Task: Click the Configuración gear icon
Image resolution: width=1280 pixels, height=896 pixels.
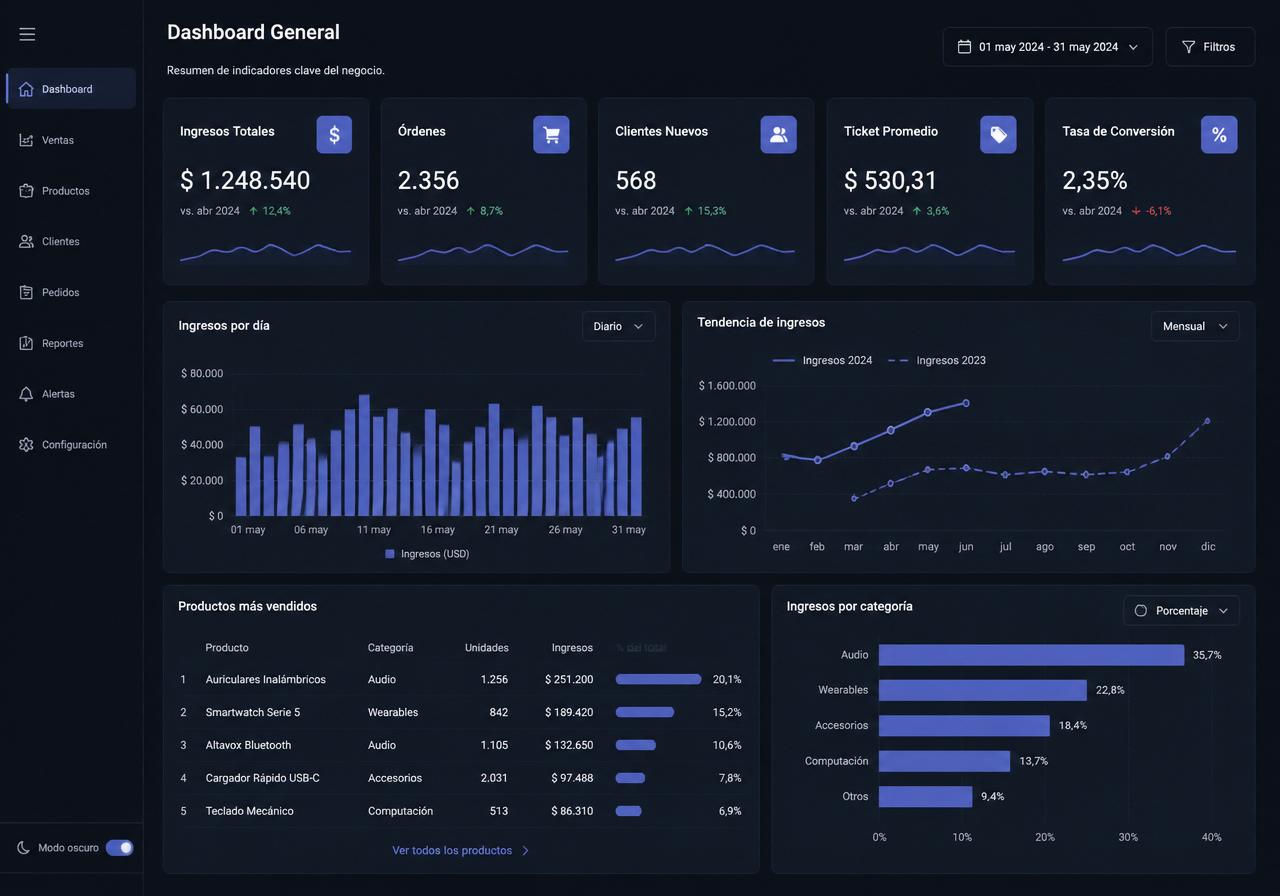Action: coord(26,445)
